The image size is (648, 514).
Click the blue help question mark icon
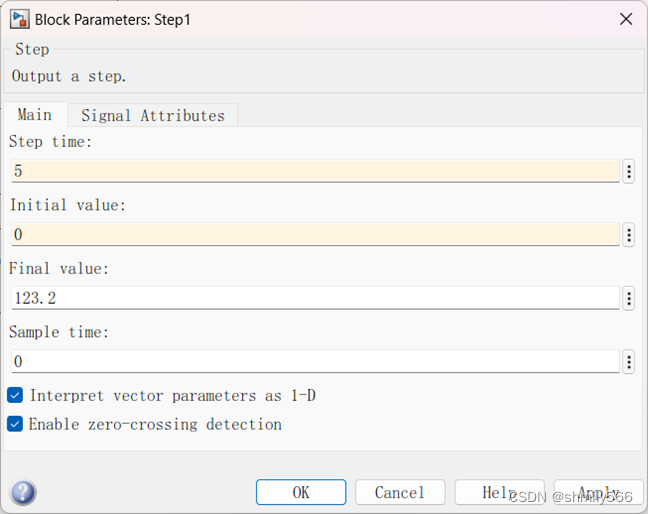pyautogui.click(x=23, y=493)
